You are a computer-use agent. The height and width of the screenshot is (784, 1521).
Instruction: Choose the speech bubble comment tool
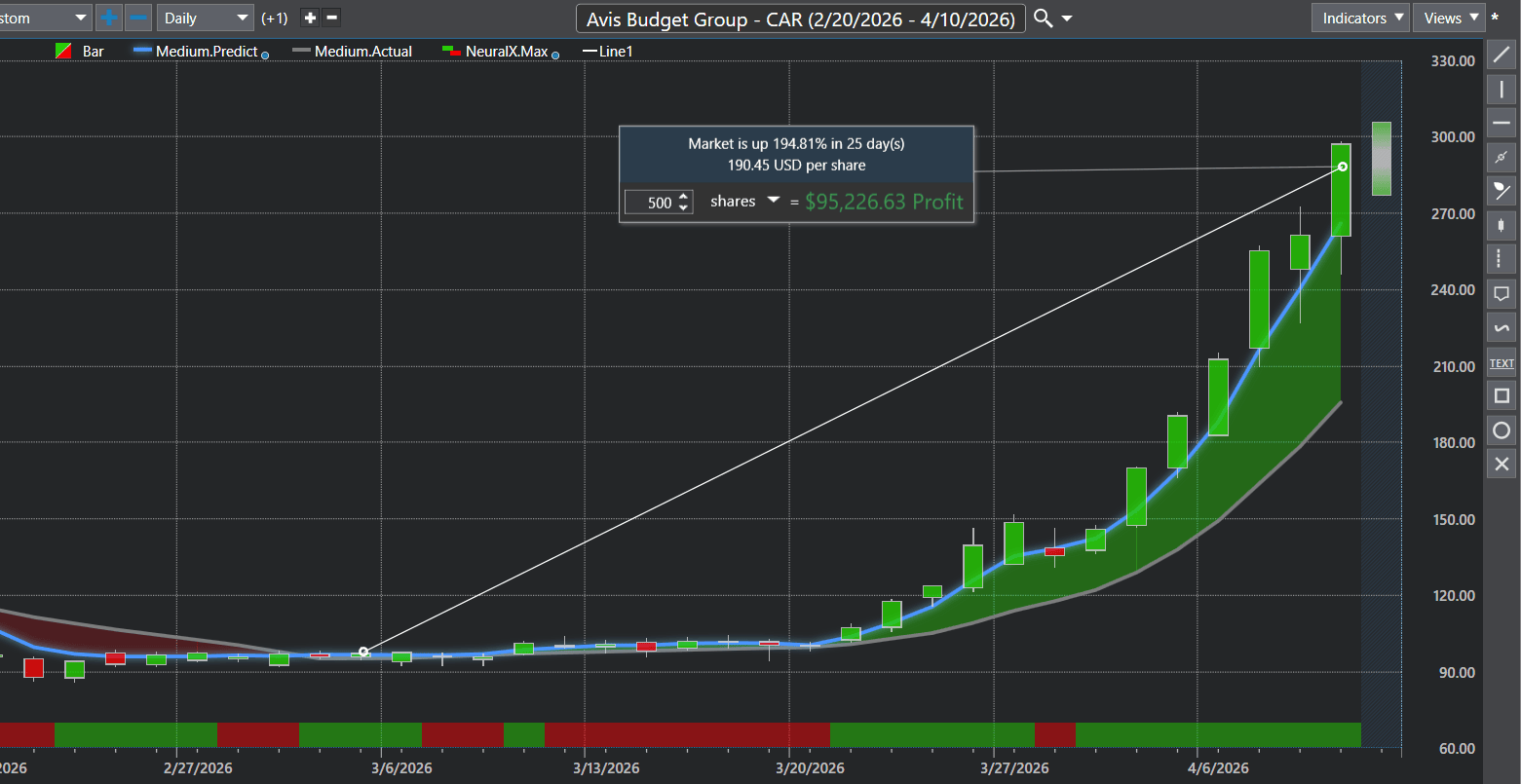click(x=1502, y=292)
